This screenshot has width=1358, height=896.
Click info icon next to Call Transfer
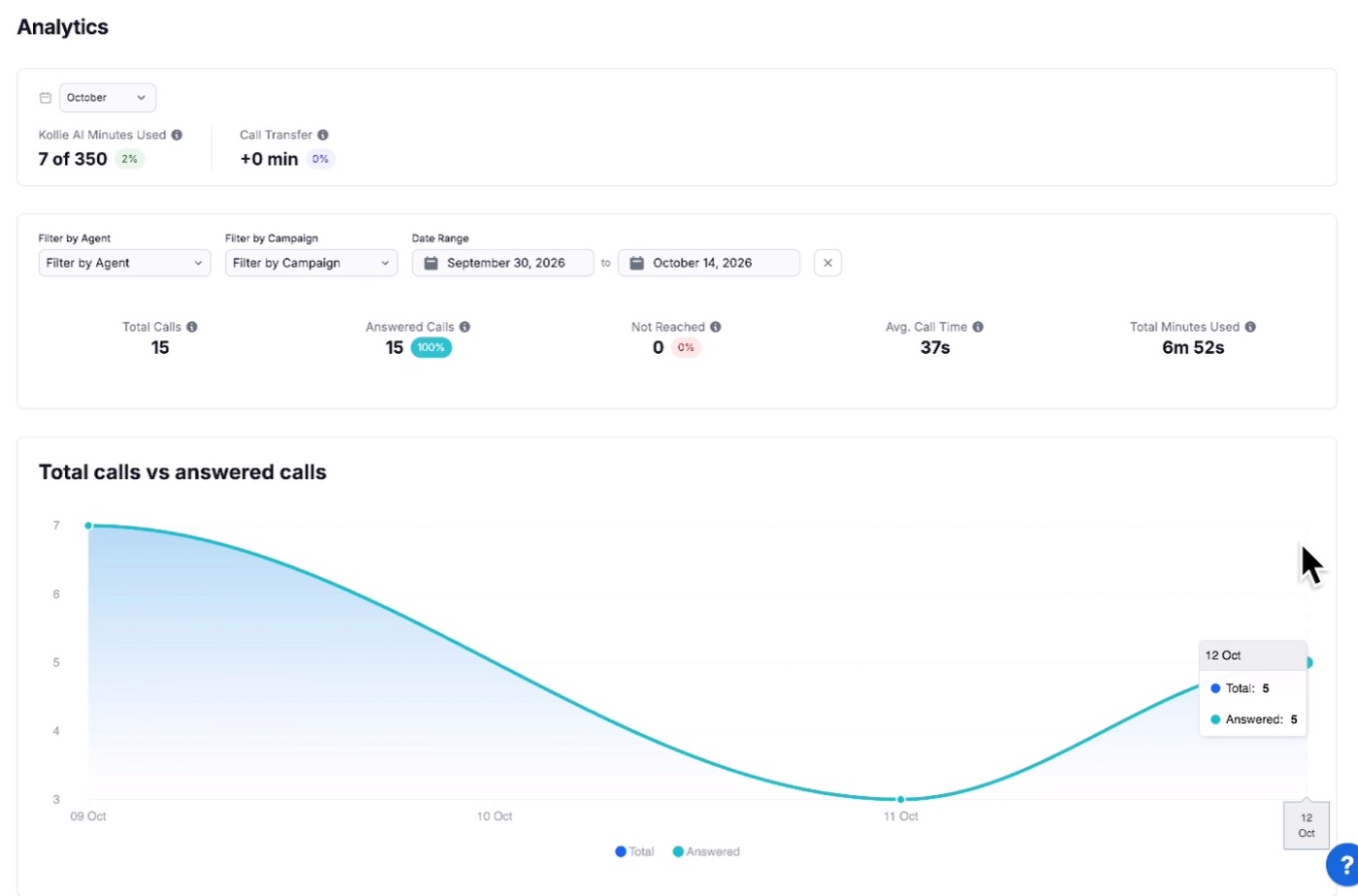click(323, 135)
